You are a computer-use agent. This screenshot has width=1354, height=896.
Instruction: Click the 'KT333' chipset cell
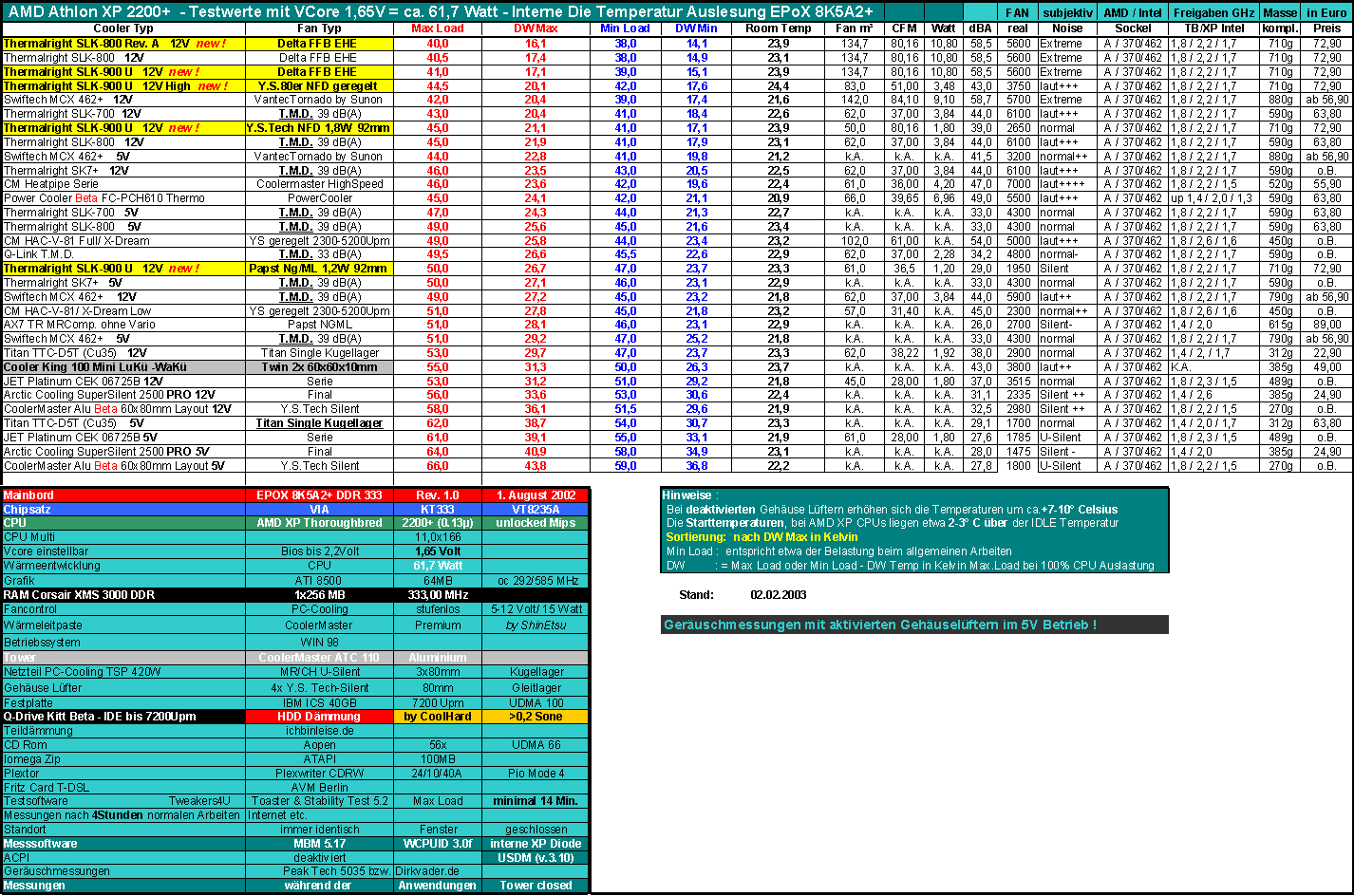coord(438,510)
